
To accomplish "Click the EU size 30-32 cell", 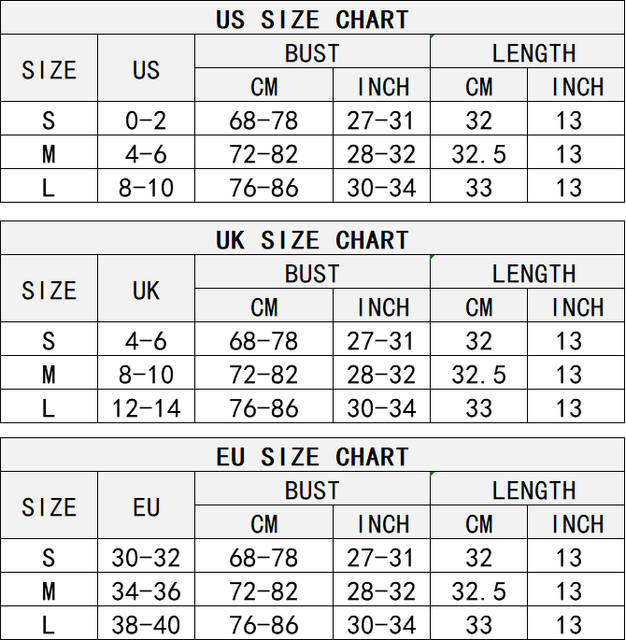I will (x=146, y=556).
